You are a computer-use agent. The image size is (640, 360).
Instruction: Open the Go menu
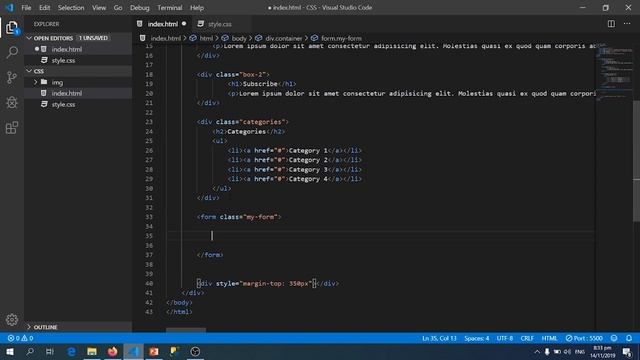(118, 7)
